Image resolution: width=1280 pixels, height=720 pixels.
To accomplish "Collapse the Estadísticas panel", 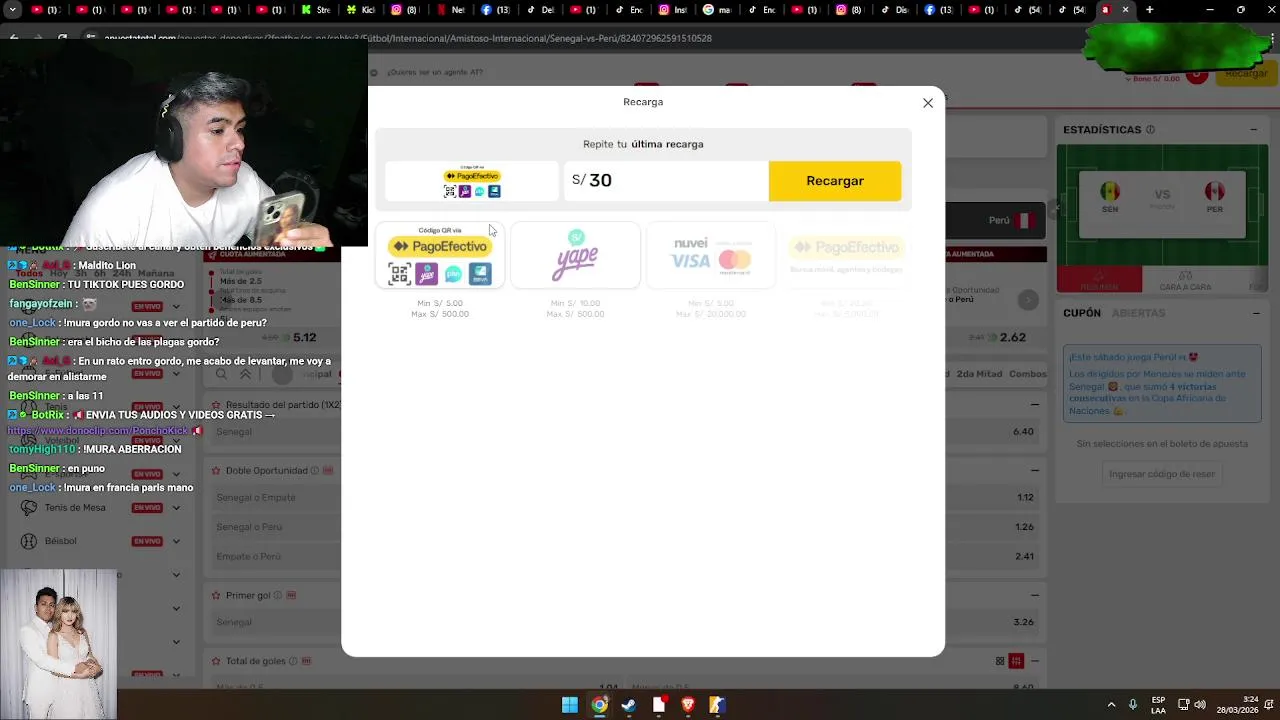I will click(x=1255, y=130).
